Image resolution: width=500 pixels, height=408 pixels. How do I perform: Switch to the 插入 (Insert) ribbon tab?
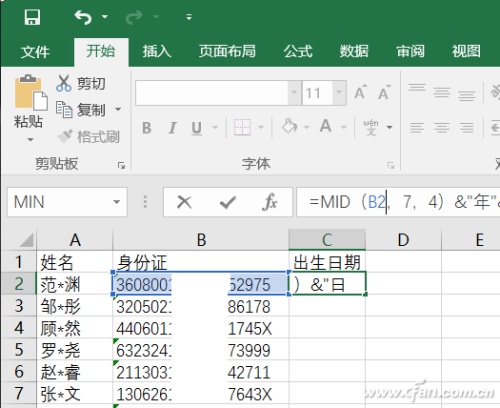coord(157,52)
